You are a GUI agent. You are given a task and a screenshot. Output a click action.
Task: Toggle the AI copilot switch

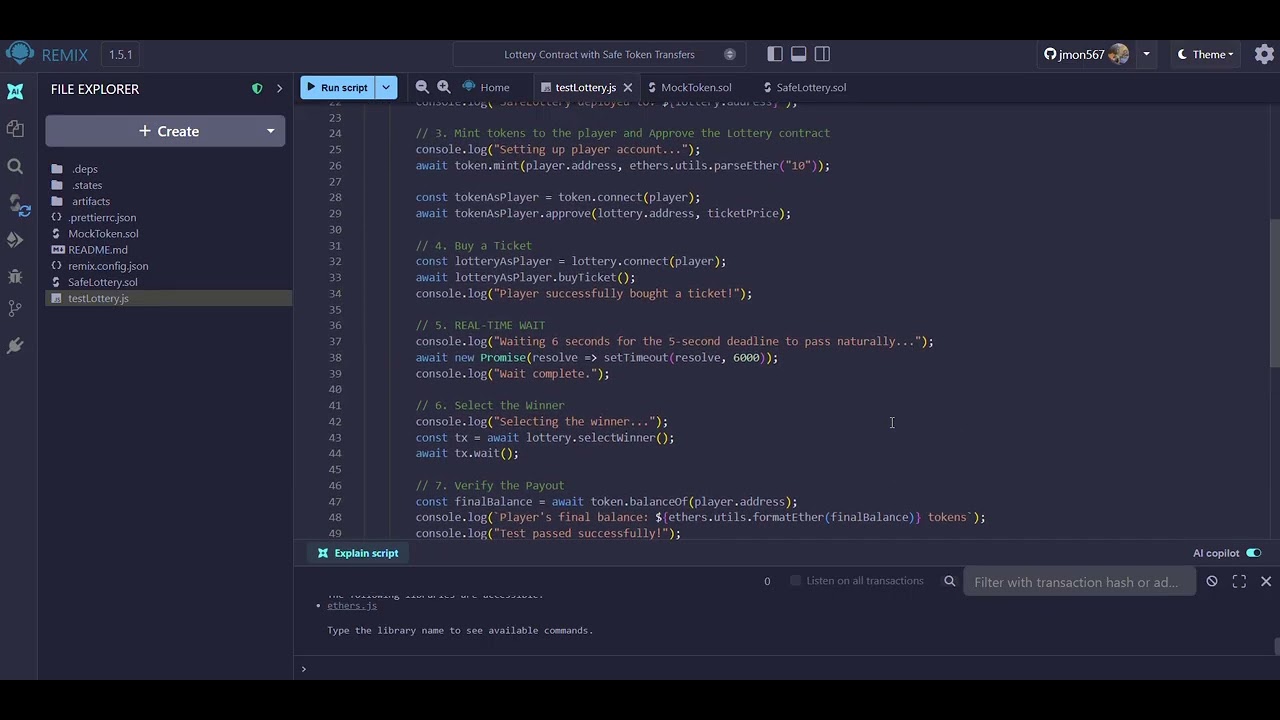pyautogui.click(x=1253, y=553)
